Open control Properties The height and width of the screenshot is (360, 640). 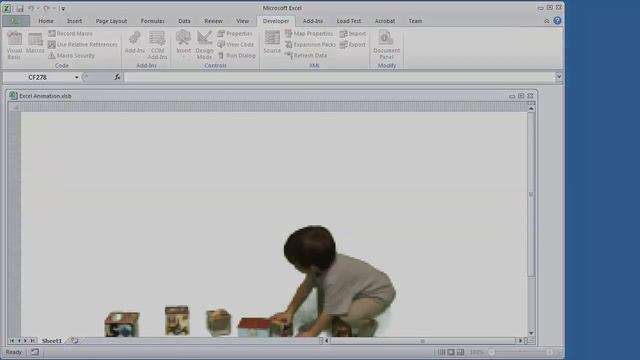coord(235,33)
